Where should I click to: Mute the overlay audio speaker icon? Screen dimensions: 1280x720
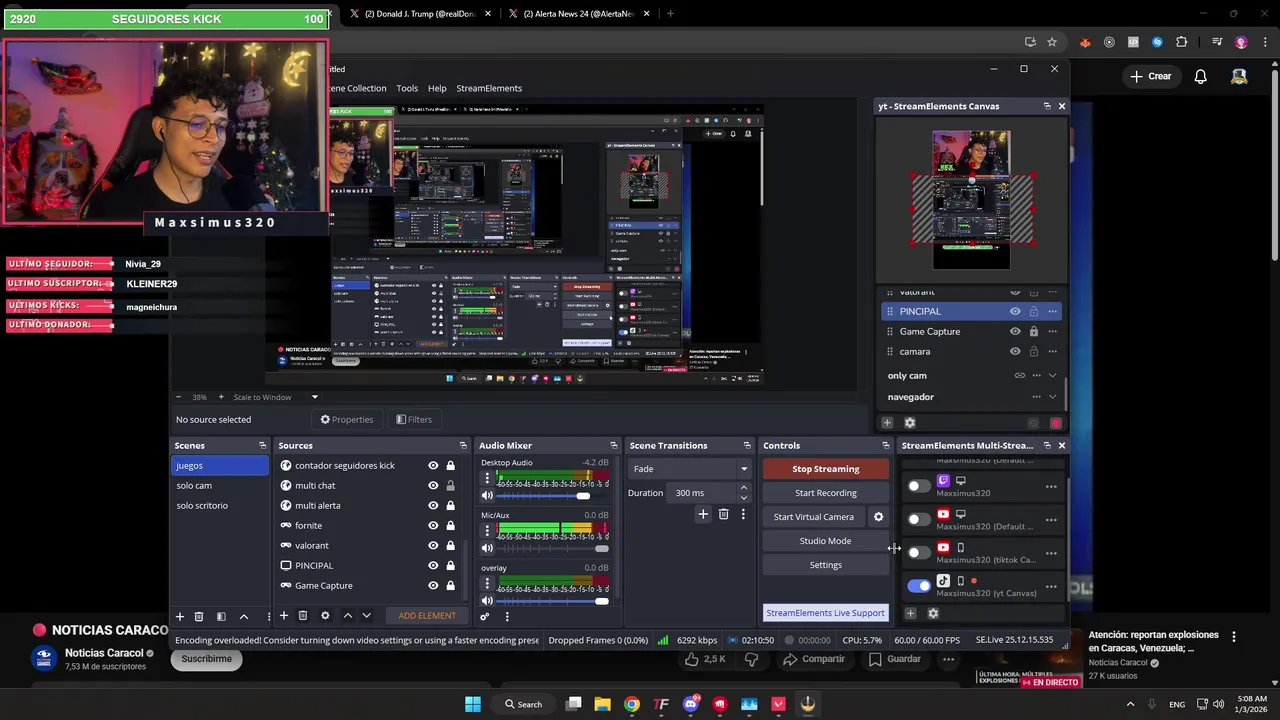coord(487,601)
